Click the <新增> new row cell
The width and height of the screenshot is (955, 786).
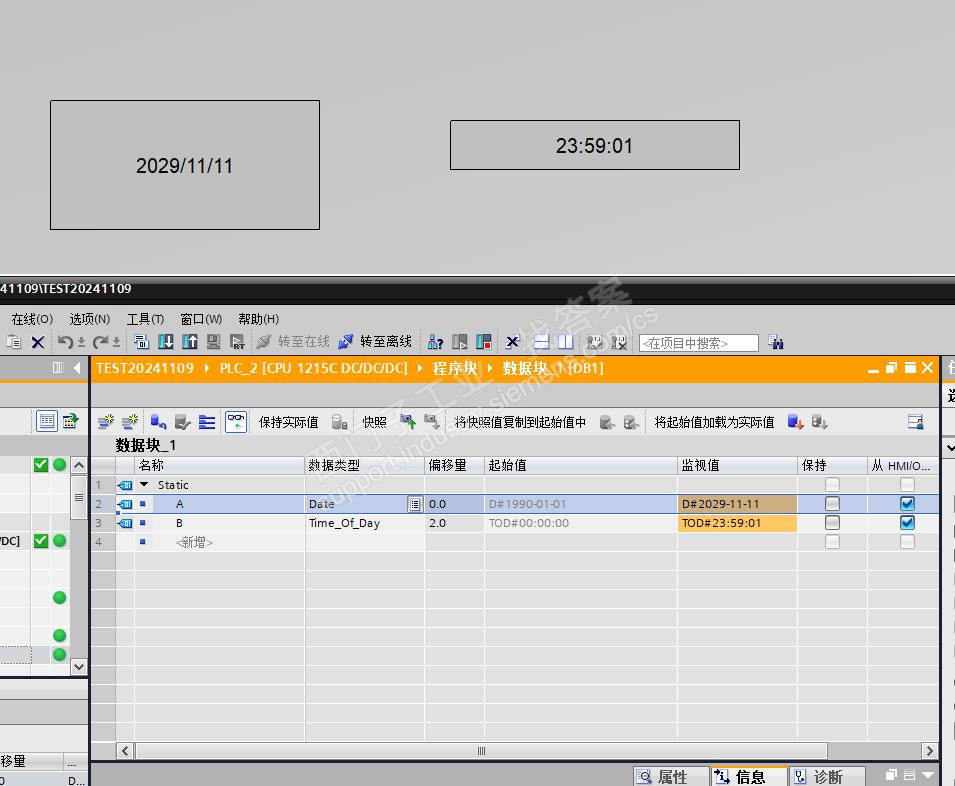195,542
